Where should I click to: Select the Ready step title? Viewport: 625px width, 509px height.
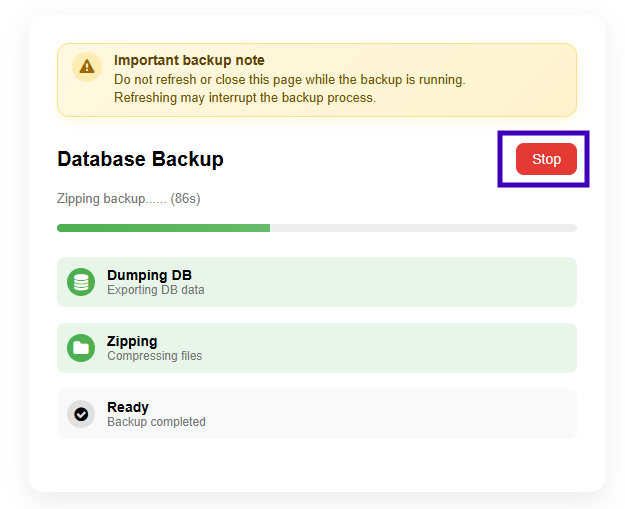click(x=128, y=407)
